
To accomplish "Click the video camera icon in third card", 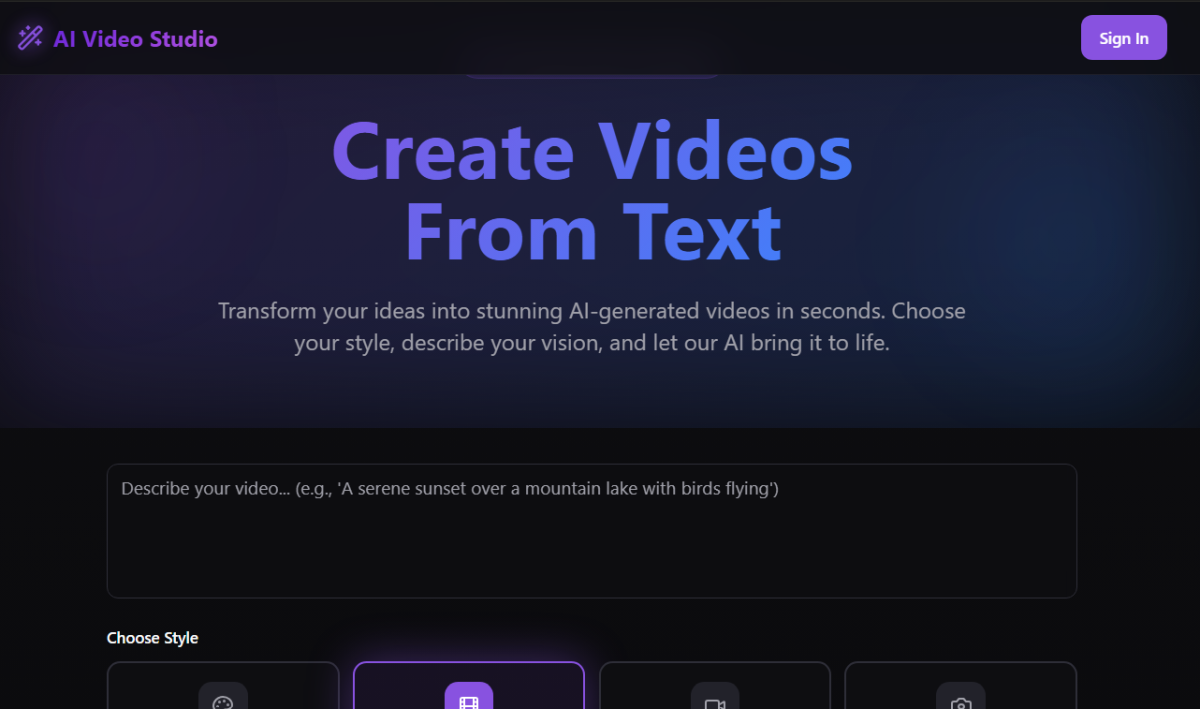I will point(715,702).
